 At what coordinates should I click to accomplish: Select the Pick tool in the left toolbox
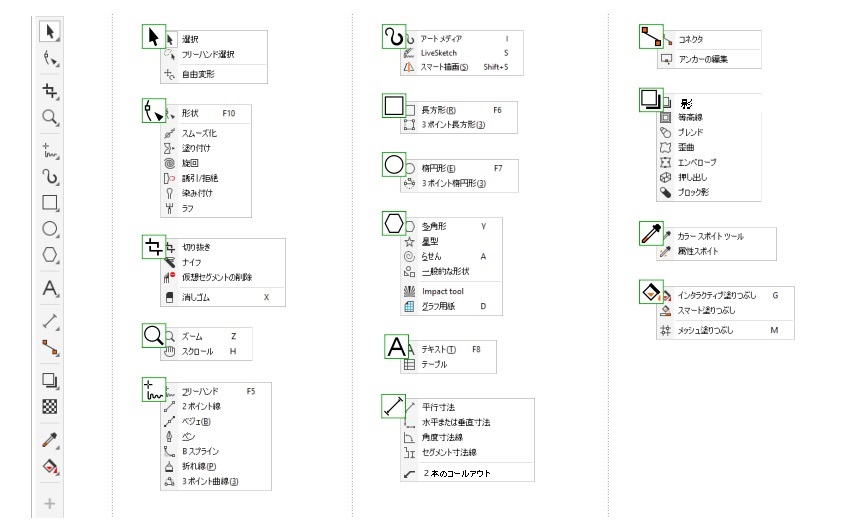coord(50,32)
